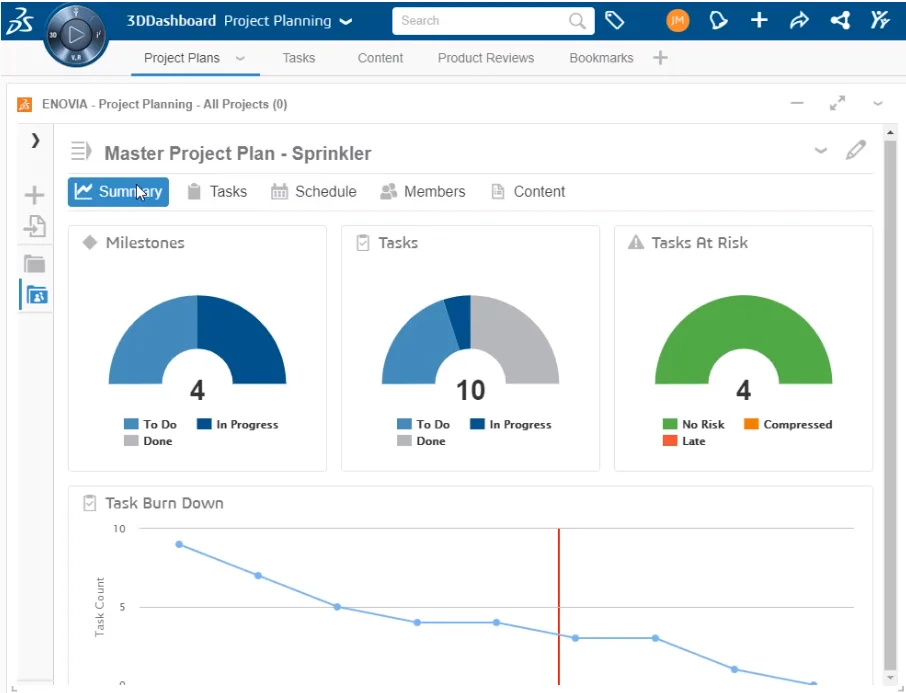This screenshot has height=693, width=906.
Task: Expand the Master Project Plan chevron
Action: tap(820, 151)
